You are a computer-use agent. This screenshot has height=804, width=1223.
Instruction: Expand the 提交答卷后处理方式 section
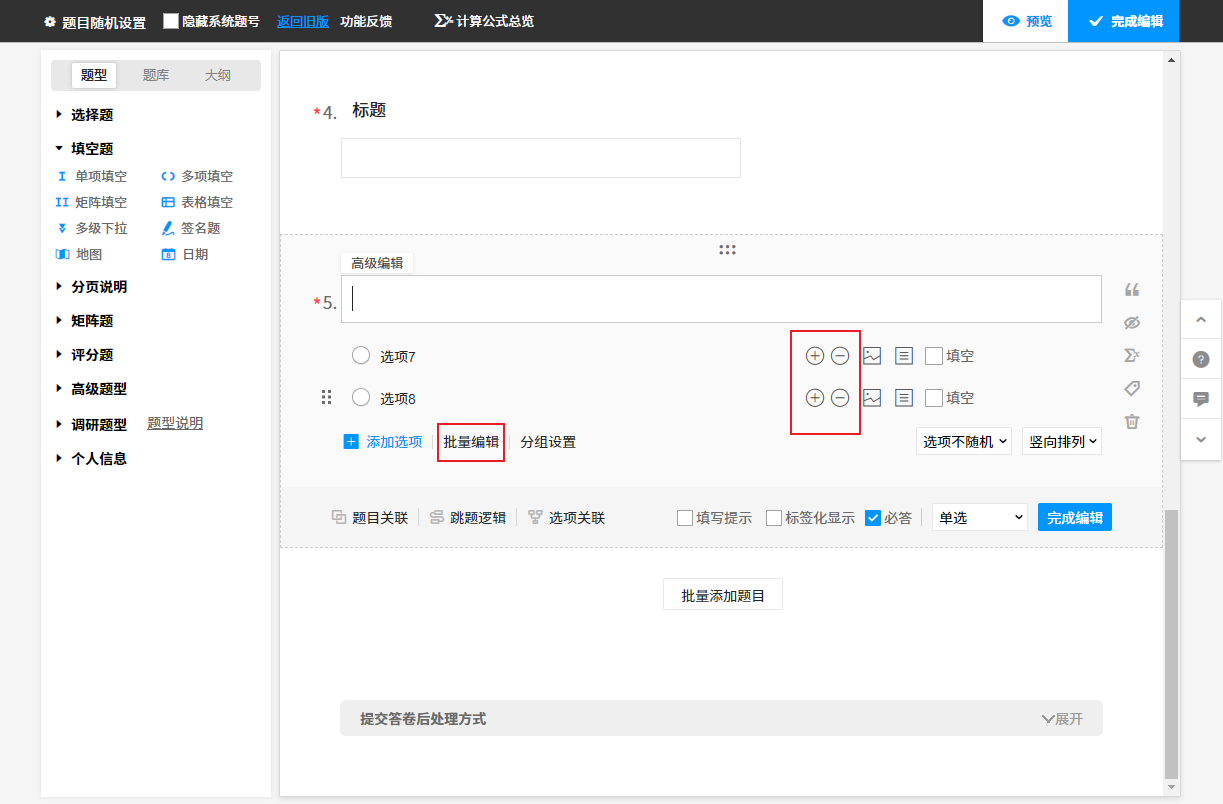pyautogui.click(x=1062, y=719)
